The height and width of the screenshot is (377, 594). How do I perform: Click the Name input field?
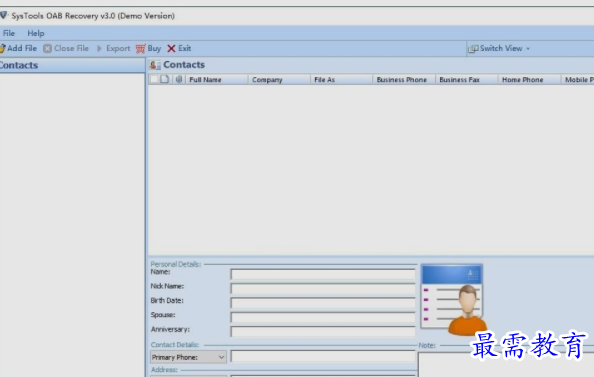click(323, 274)
